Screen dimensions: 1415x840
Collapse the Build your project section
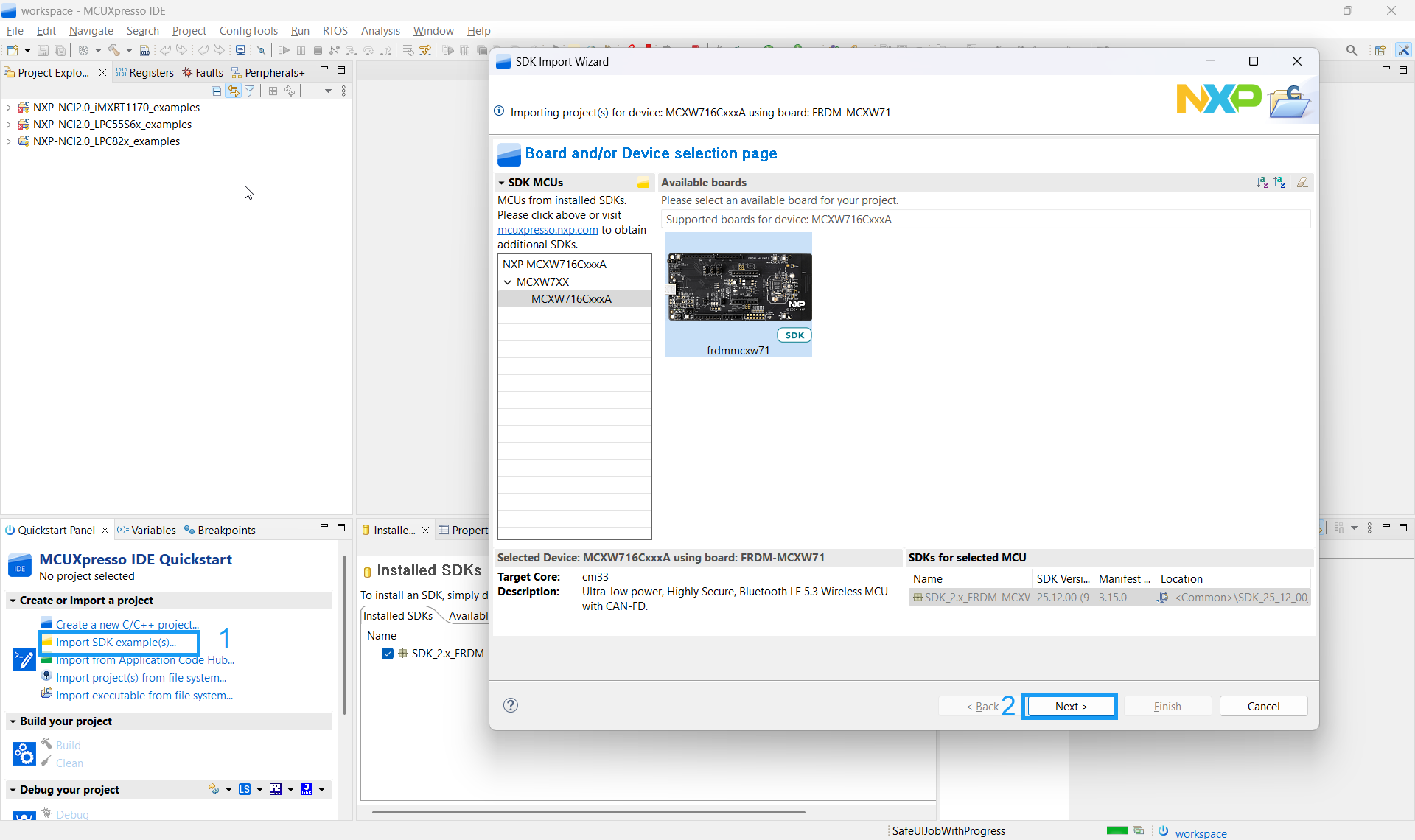(x=13, y=721)
